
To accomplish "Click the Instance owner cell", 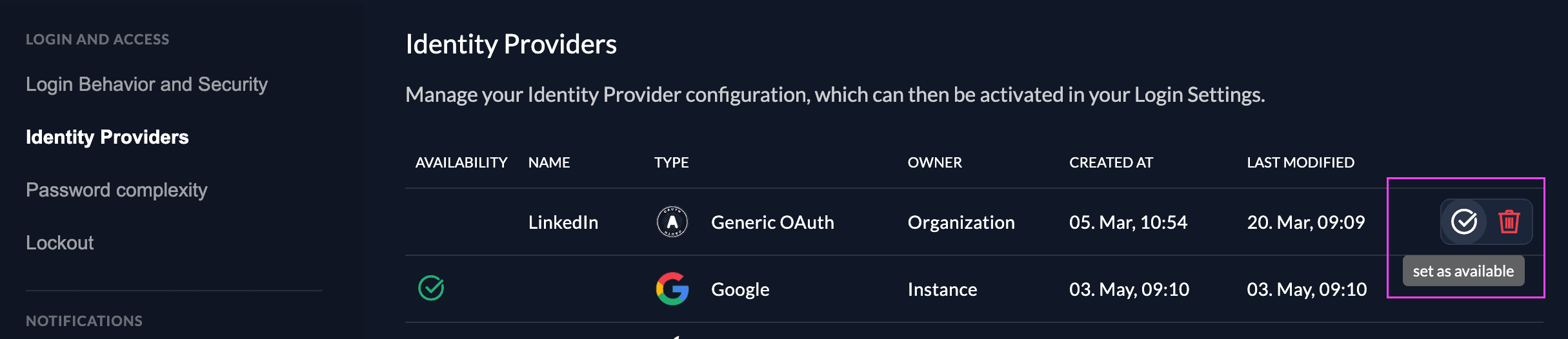I will 942,289.
